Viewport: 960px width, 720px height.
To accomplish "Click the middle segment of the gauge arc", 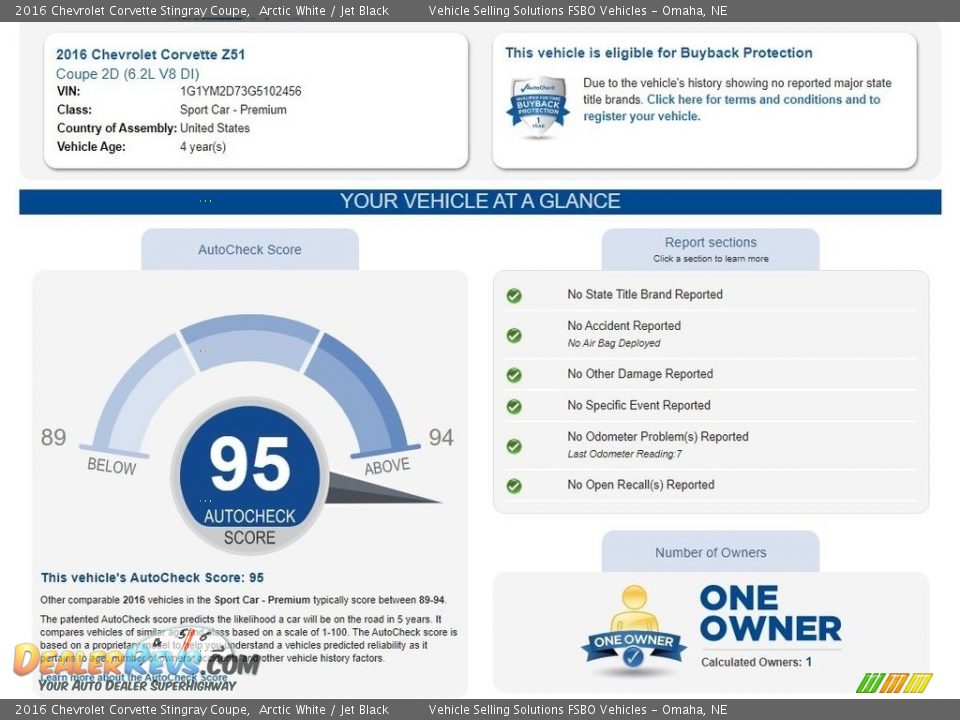I will 250,342.
